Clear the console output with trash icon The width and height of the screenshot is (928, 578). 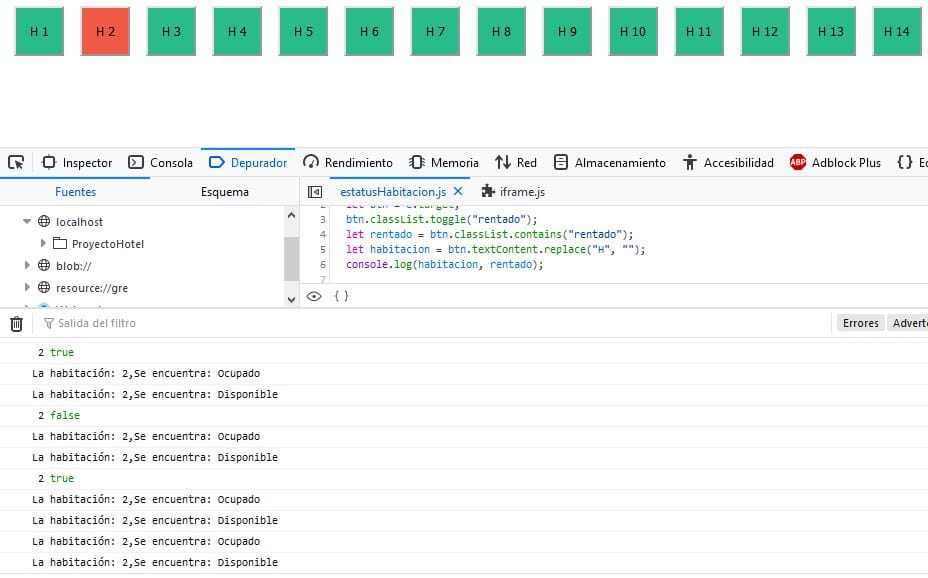click(x=16, y=322)
